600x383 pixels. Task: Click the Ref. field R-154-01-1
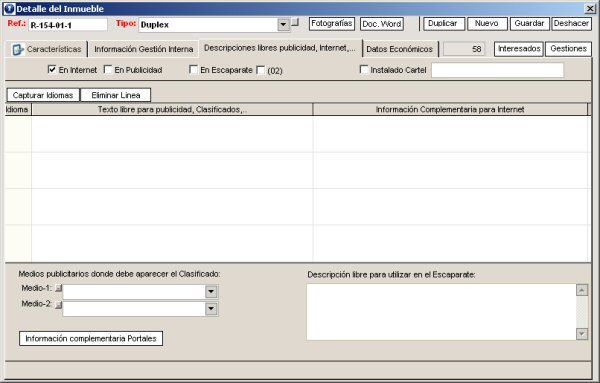tap(68, 25)
